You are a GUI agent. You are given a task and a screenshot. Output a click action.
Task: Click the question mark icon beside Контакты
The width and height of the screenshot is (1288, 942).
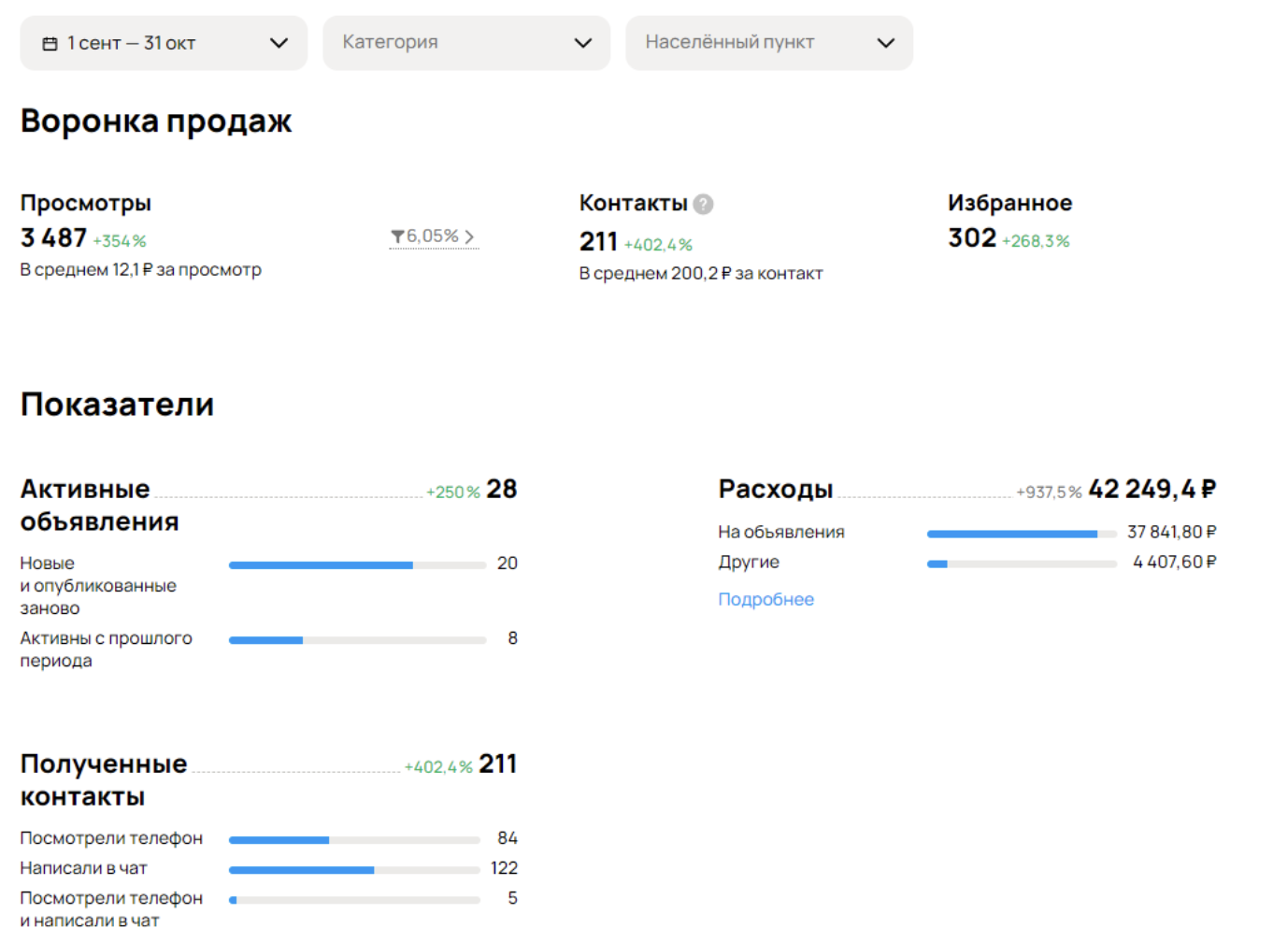tap(703, 204)
